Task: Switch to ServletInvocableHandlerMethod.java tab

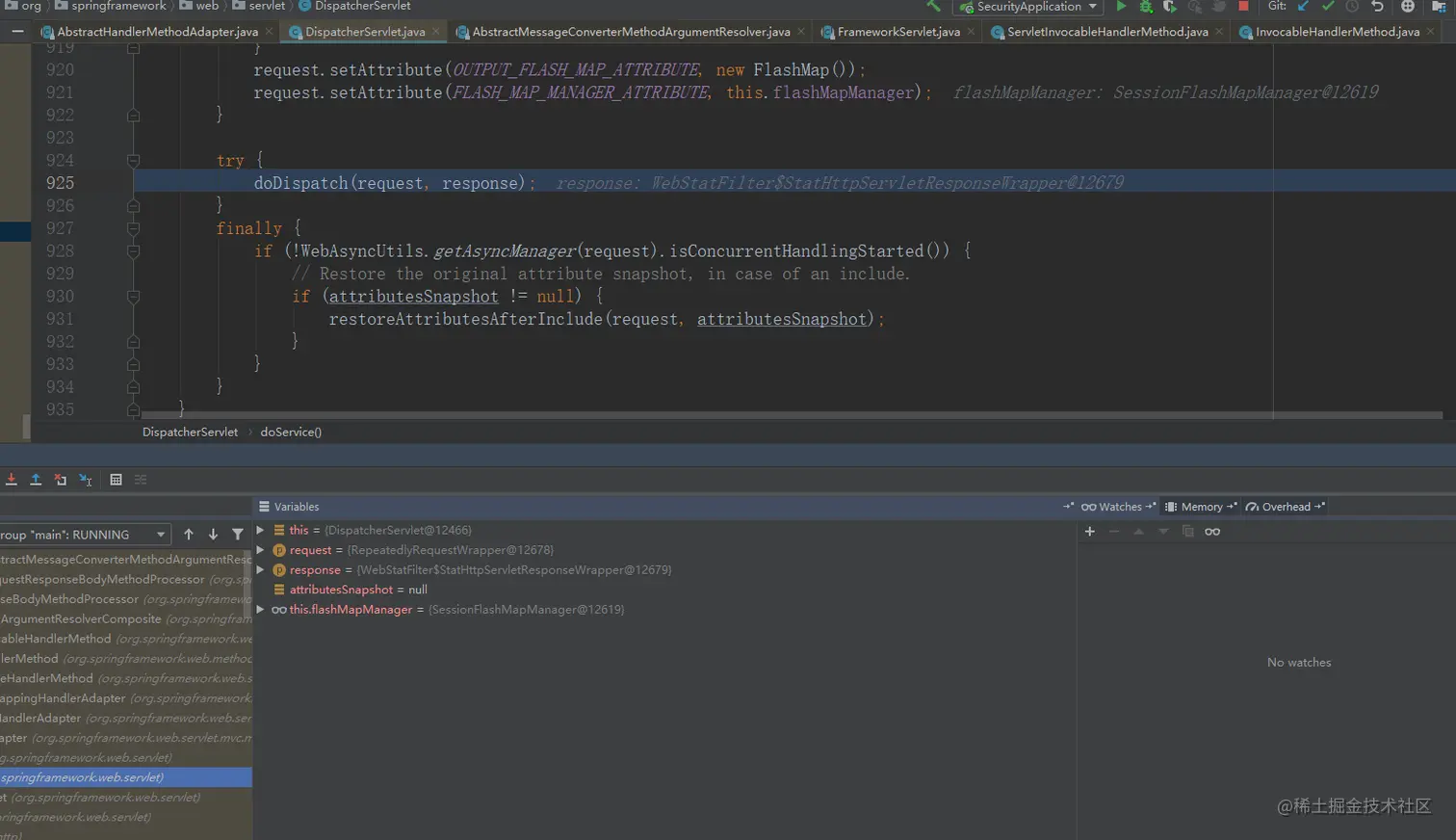Action: (x=1107, y=32)
